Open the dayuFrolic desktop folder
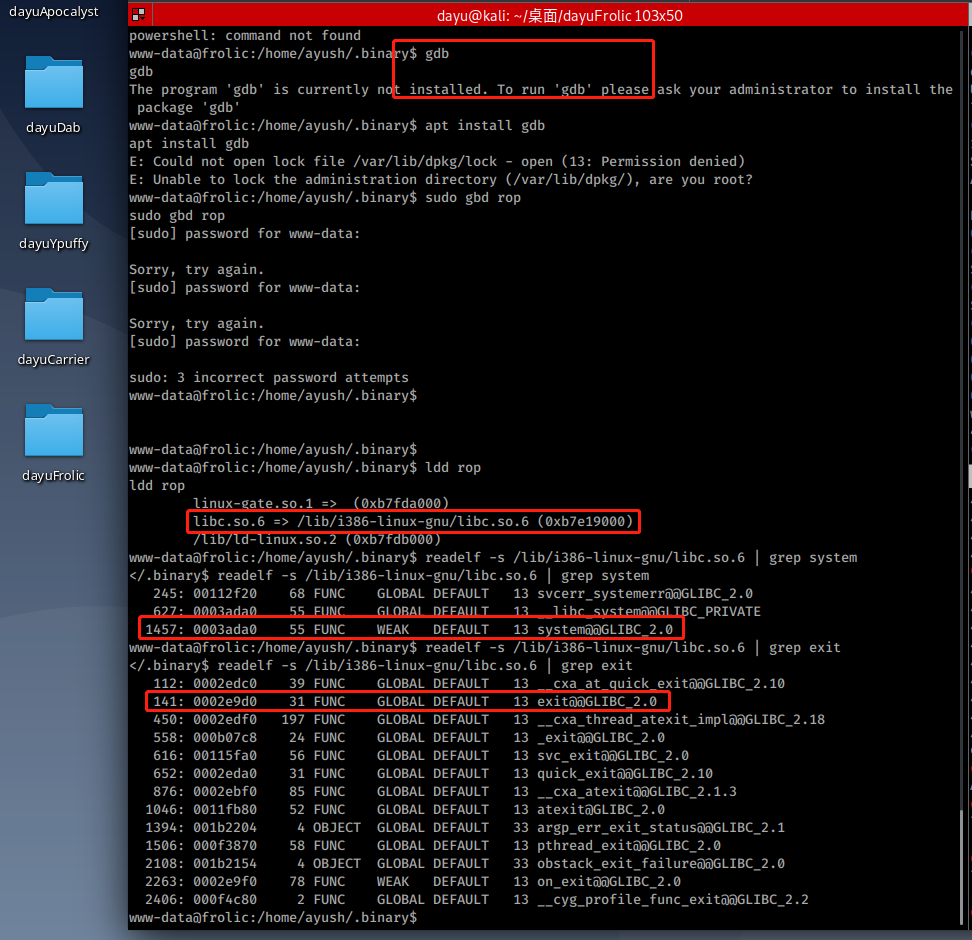Screen dimensions: 972x940 click(x=53, y=441)
